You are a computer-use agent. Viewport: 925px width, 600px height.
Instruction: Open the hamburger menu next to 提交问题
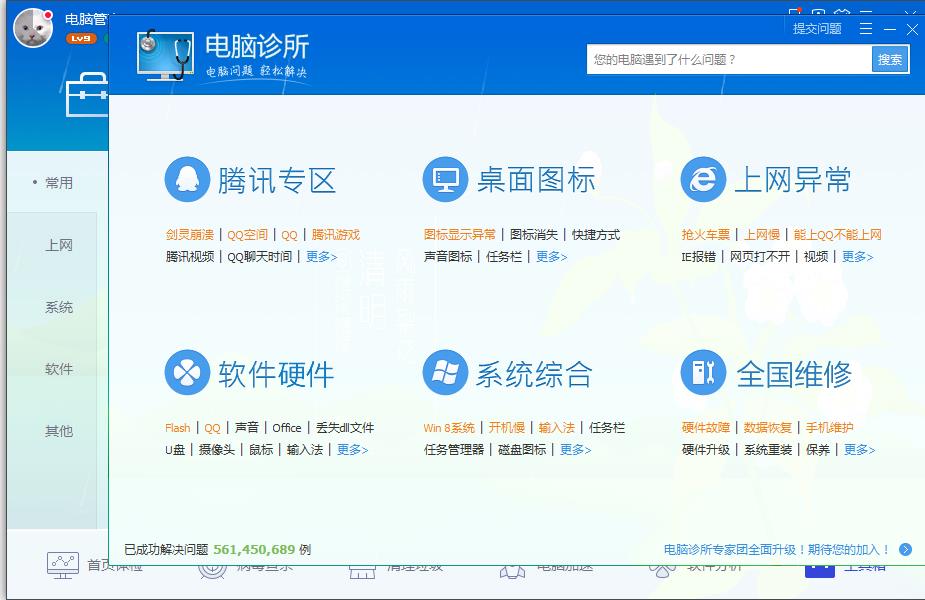(x=865, y=28)
